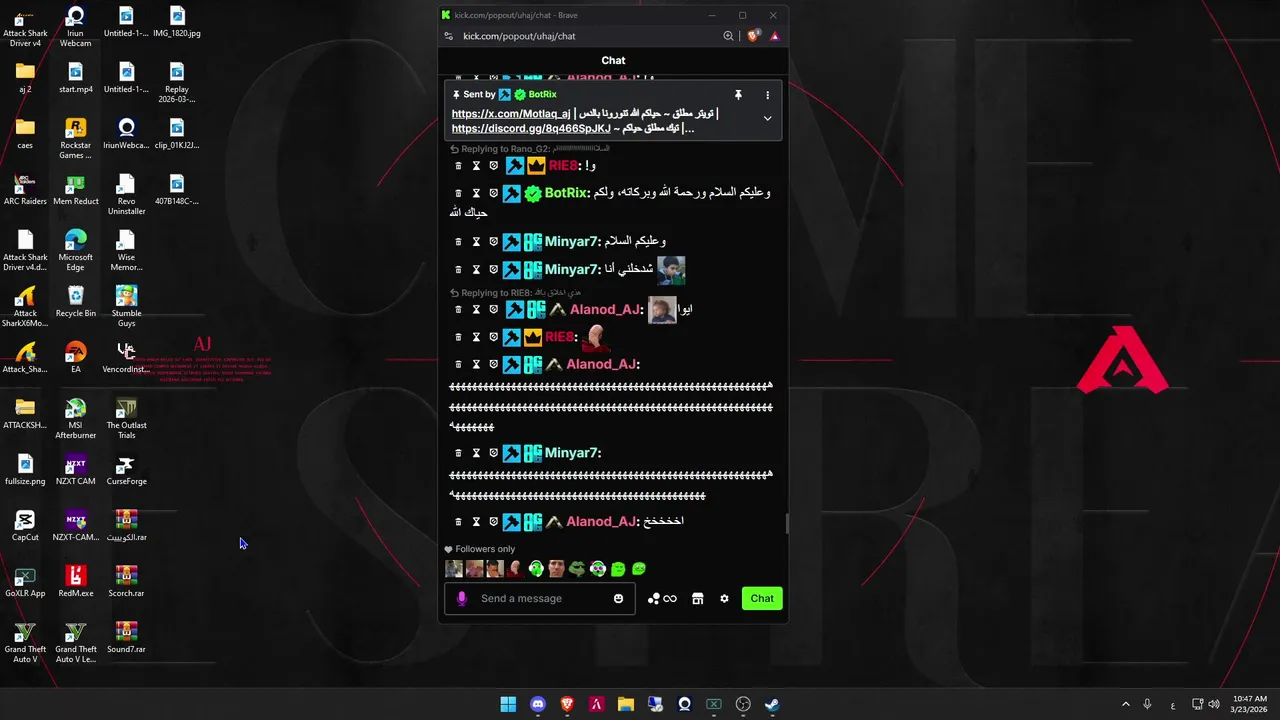Select the start.mp4 desktop file
The width and height of the screenshot is (1280, 720).
(75, 78)
